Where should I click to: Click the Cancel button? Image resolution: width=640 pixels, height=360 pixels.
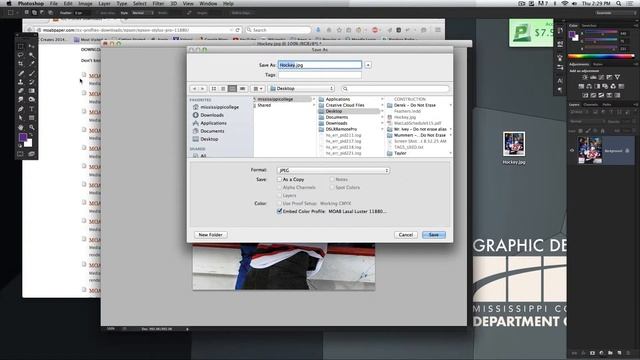click(x=406, y=235)
